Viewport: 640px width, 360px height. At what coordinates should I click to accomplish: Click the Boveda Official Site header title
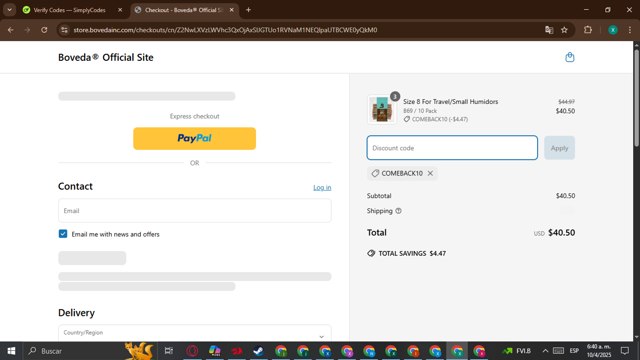tap(106, 58)
